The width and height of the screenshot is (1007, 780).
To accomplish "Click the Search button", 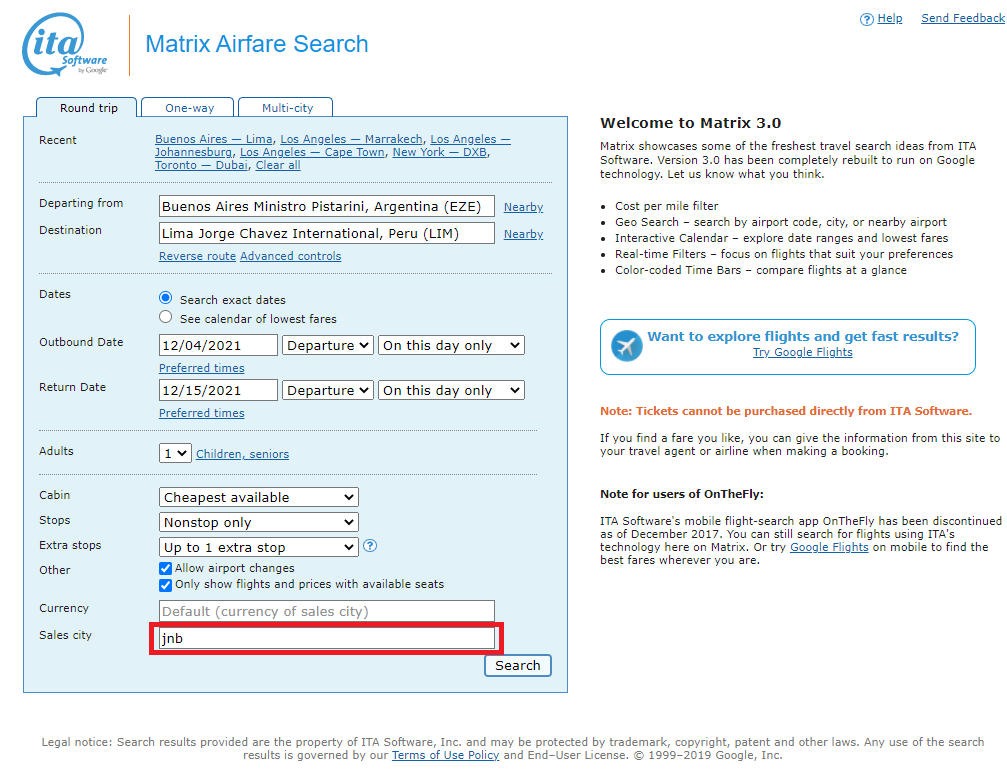I will tap(518, 665).
